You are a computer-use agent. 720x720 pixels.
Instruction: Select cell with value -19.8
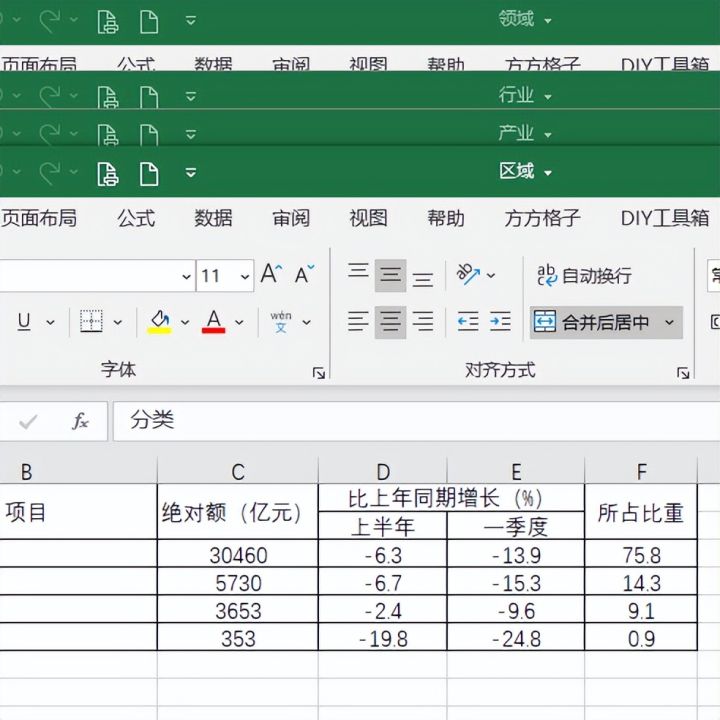point(382,637)
